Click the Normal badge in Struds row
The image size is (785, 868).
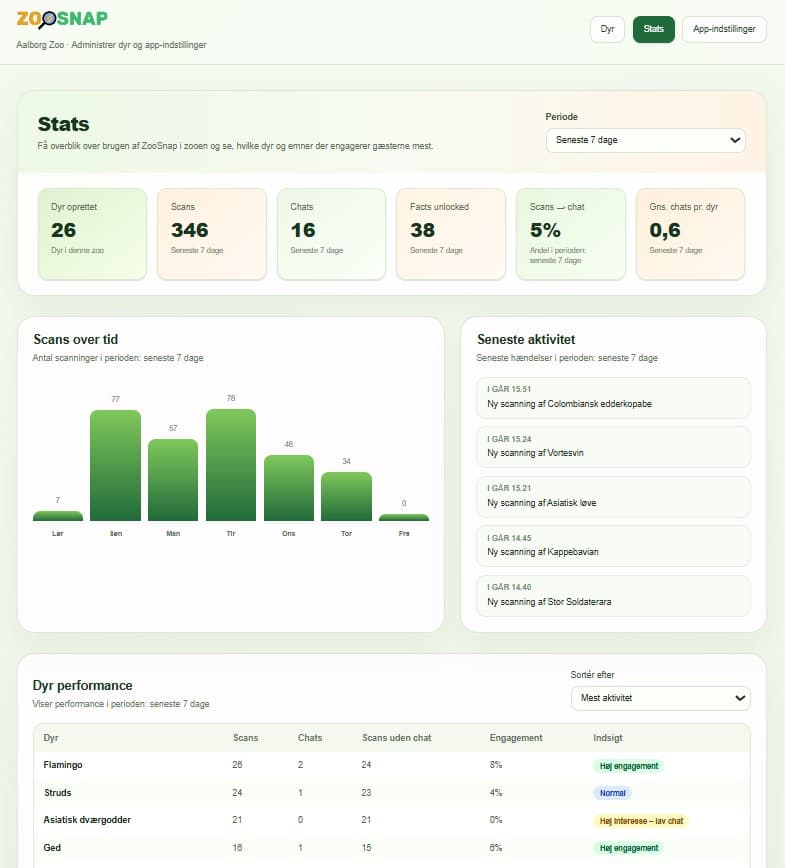coord(612,793)
